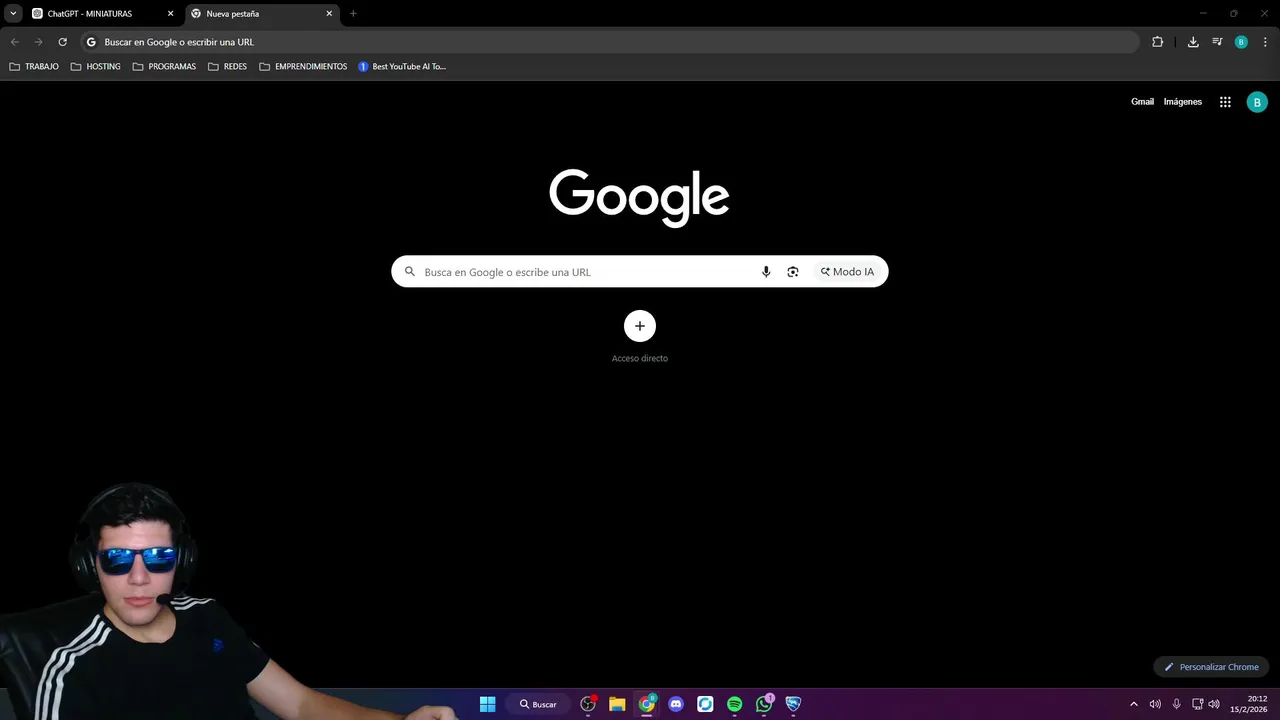
Task: Click the Chrome extensions puzzle icon
Action: pos(1157,42)
